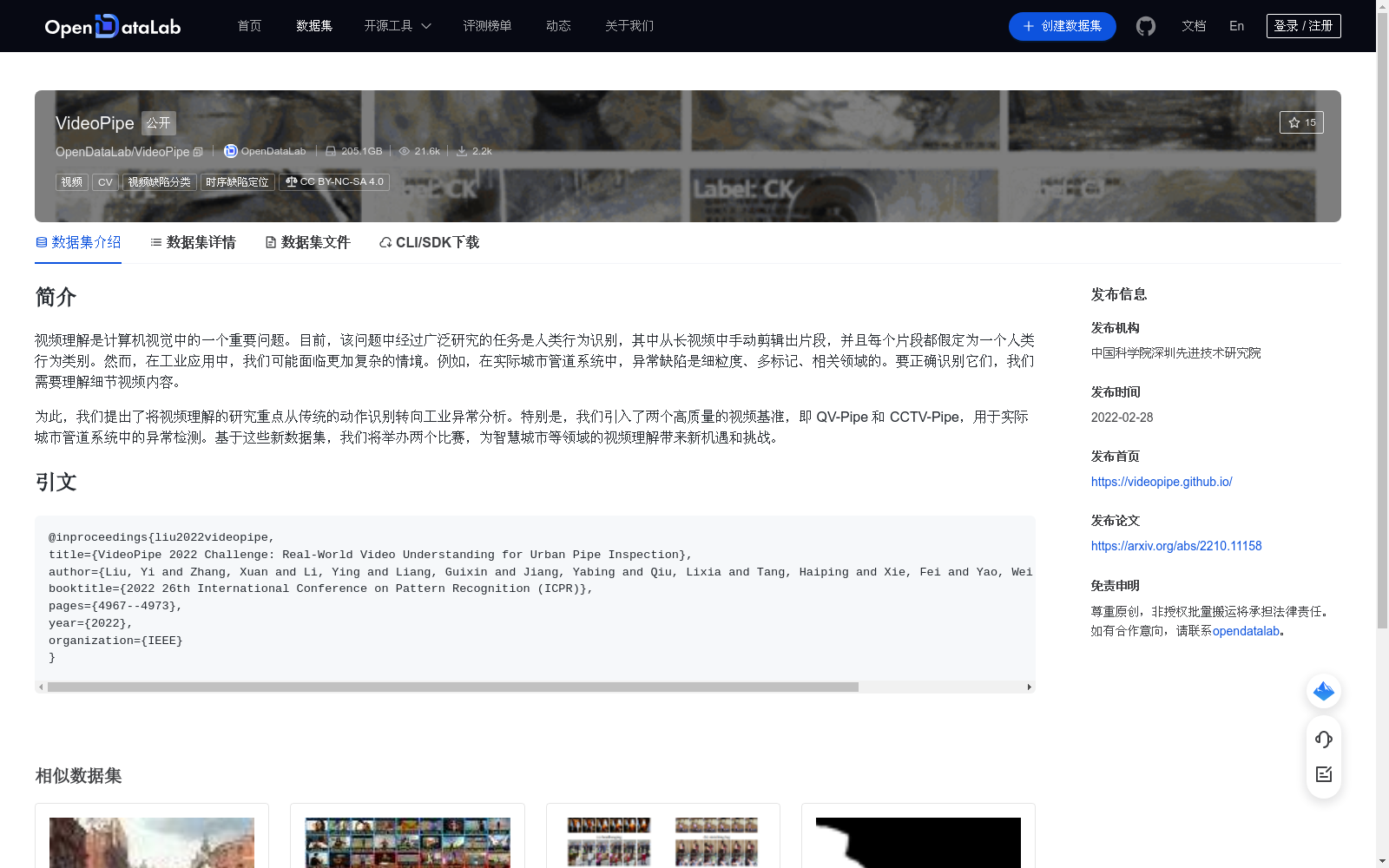
Task: Open 动态 navigation item
Action: (558, 26)
